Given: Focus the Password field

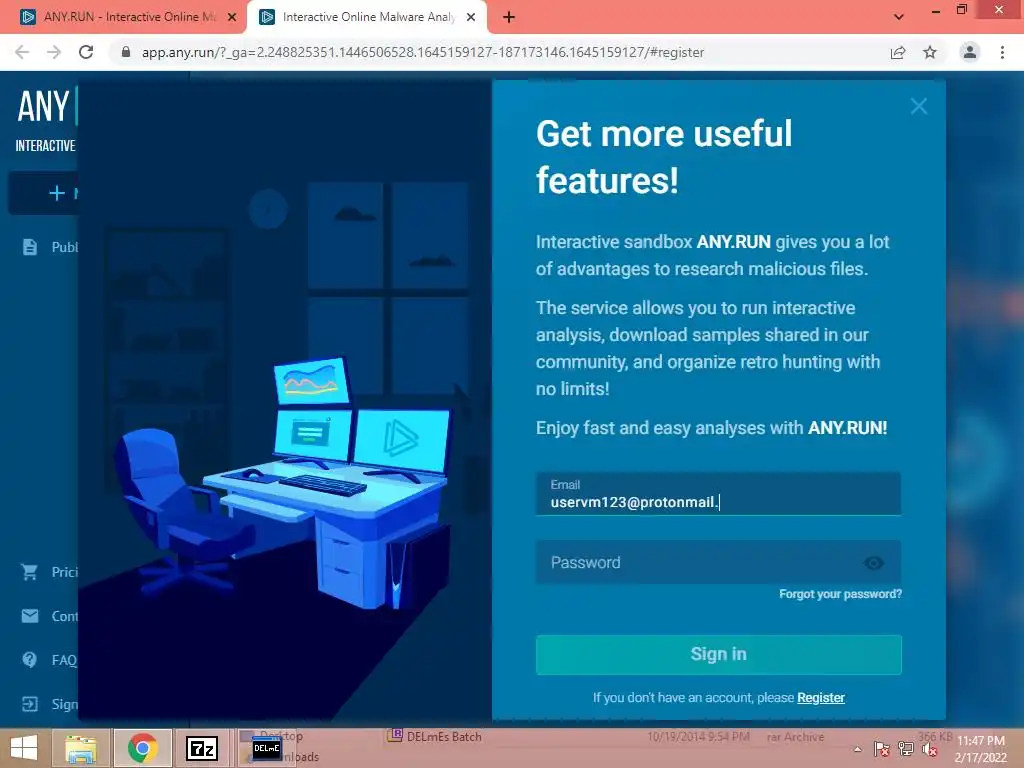Looking at the screenshot, I should pyautogui.click(x=718, y=562).
